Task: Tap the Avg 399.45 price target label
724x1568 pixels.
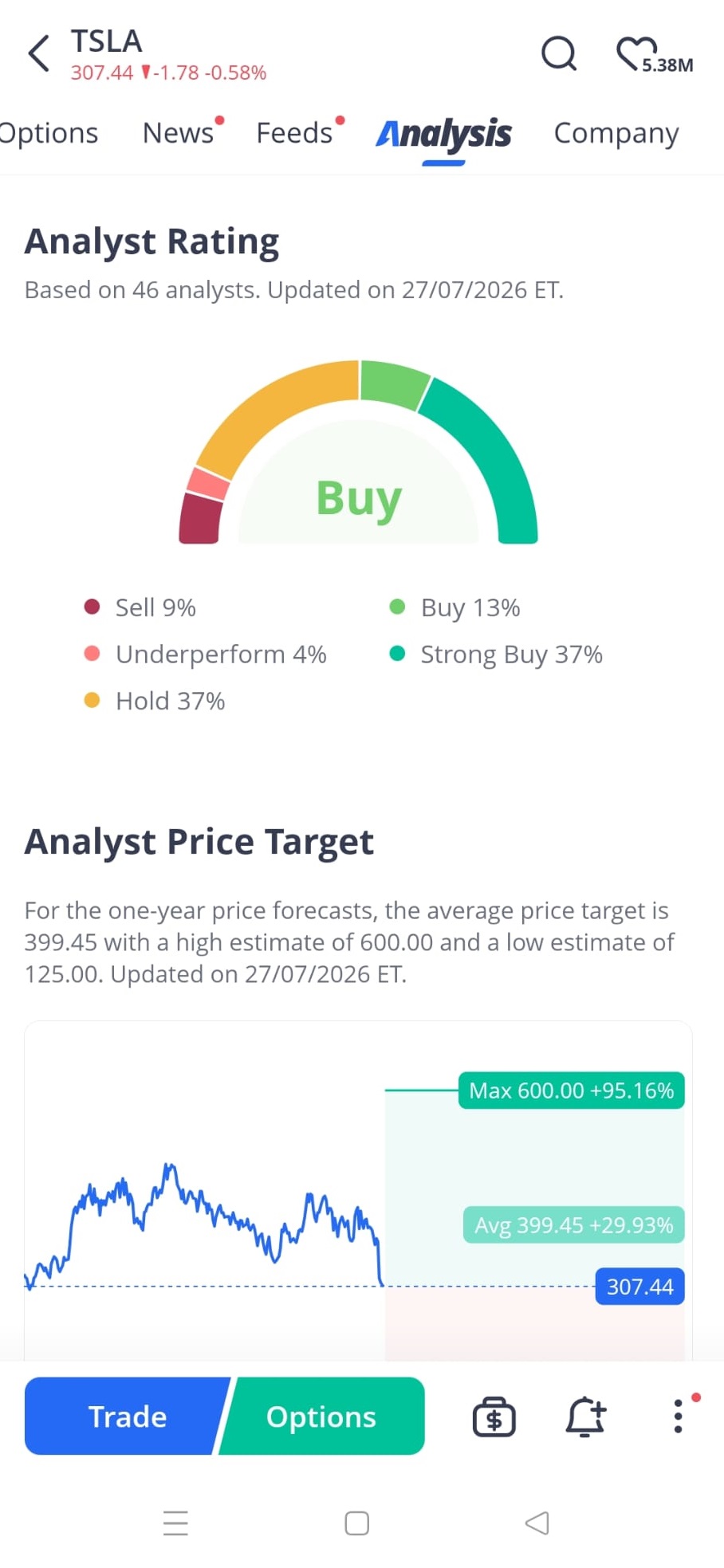Action: [x=573, y=1224]
